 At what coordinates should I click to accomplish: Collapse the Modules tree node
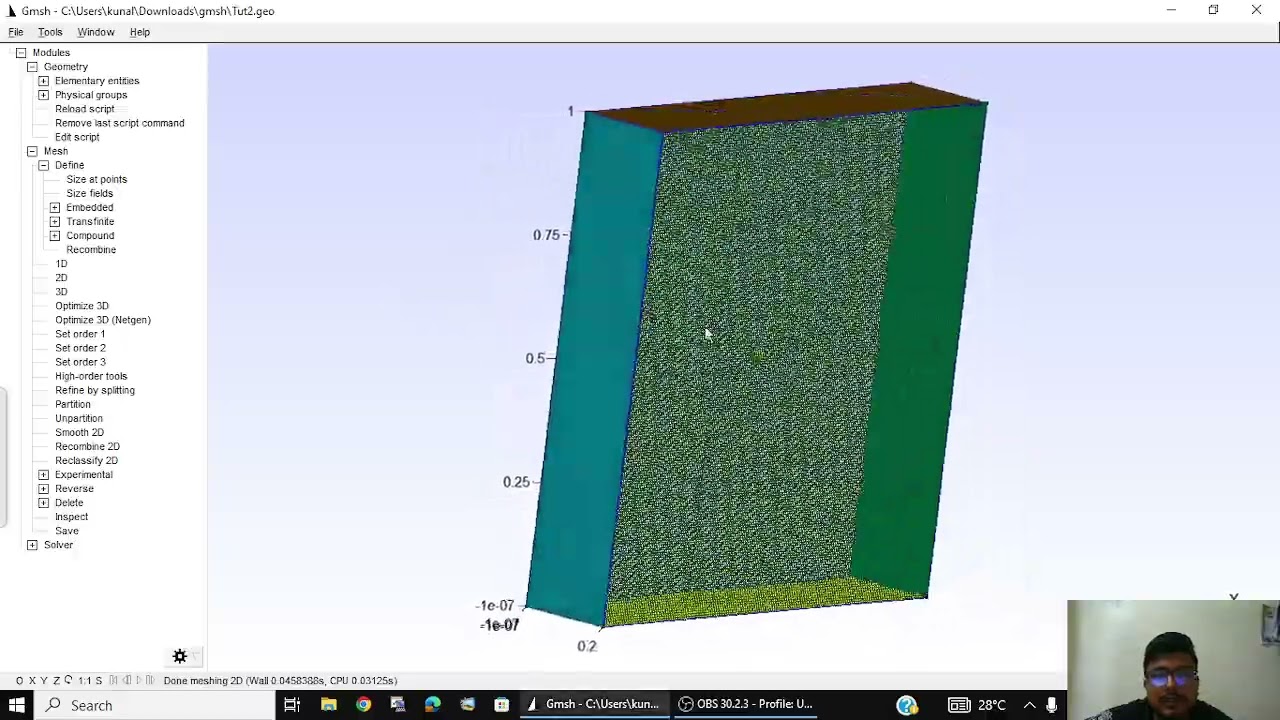coord(21,53)
